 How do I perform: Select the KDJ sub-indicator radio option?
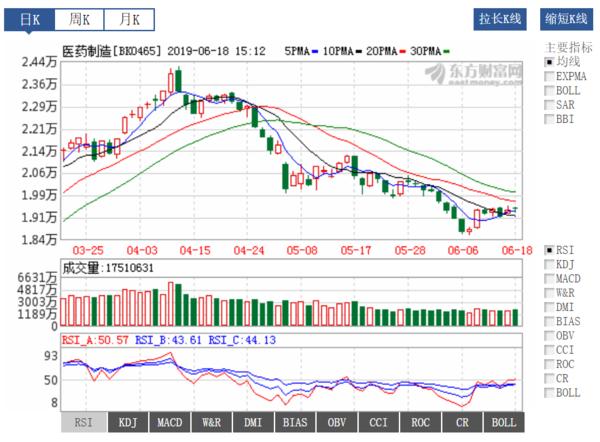click(x=549, y=264)
